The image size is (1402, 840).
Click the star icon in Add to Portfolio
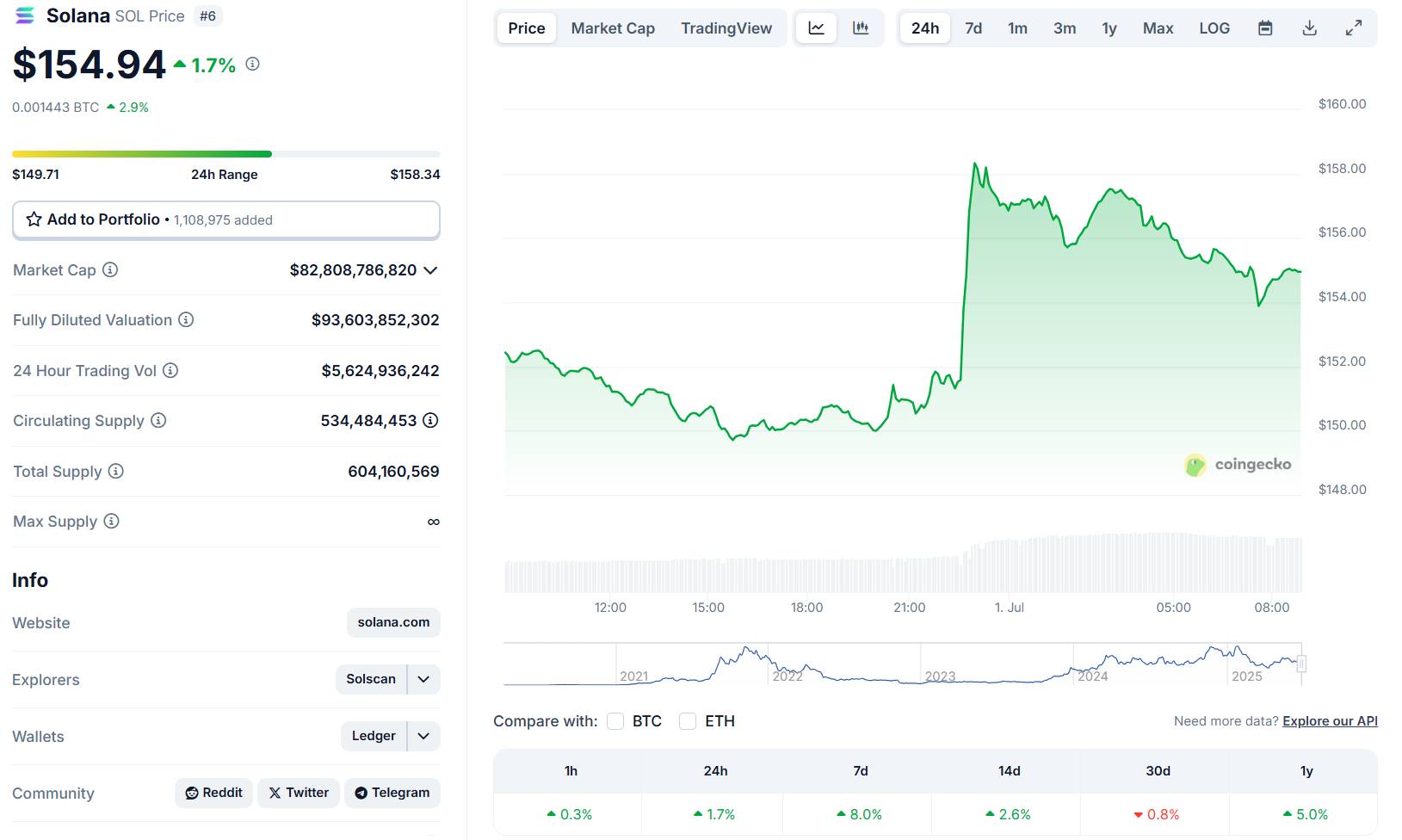click(34, 219)
